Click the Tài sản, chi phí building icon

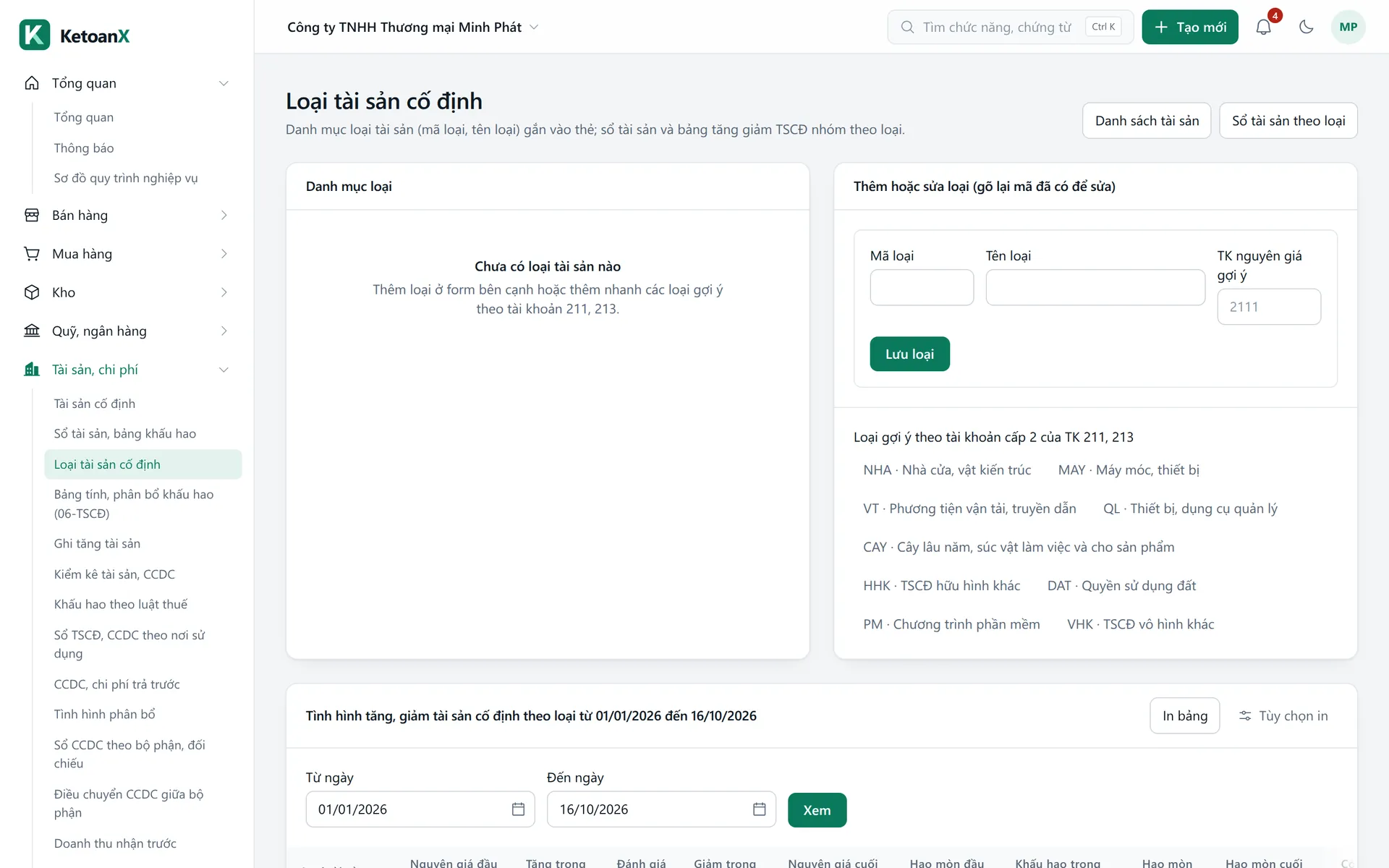point(32,370)
